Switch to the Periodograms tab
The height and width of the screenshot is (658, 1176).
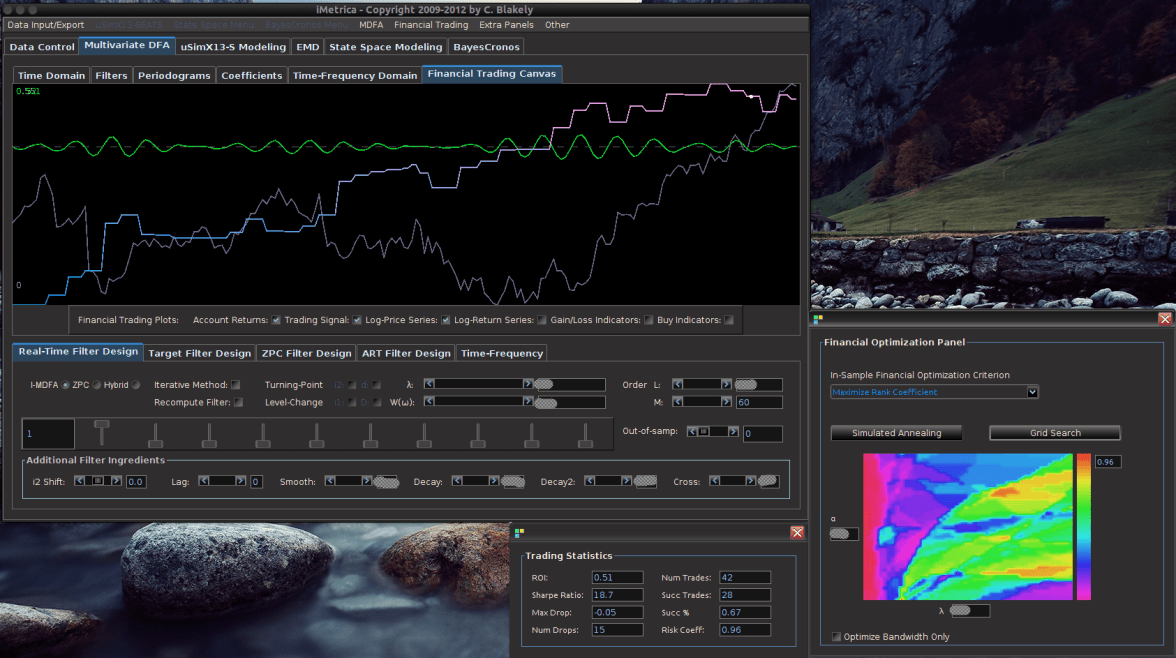coord(173,76)
